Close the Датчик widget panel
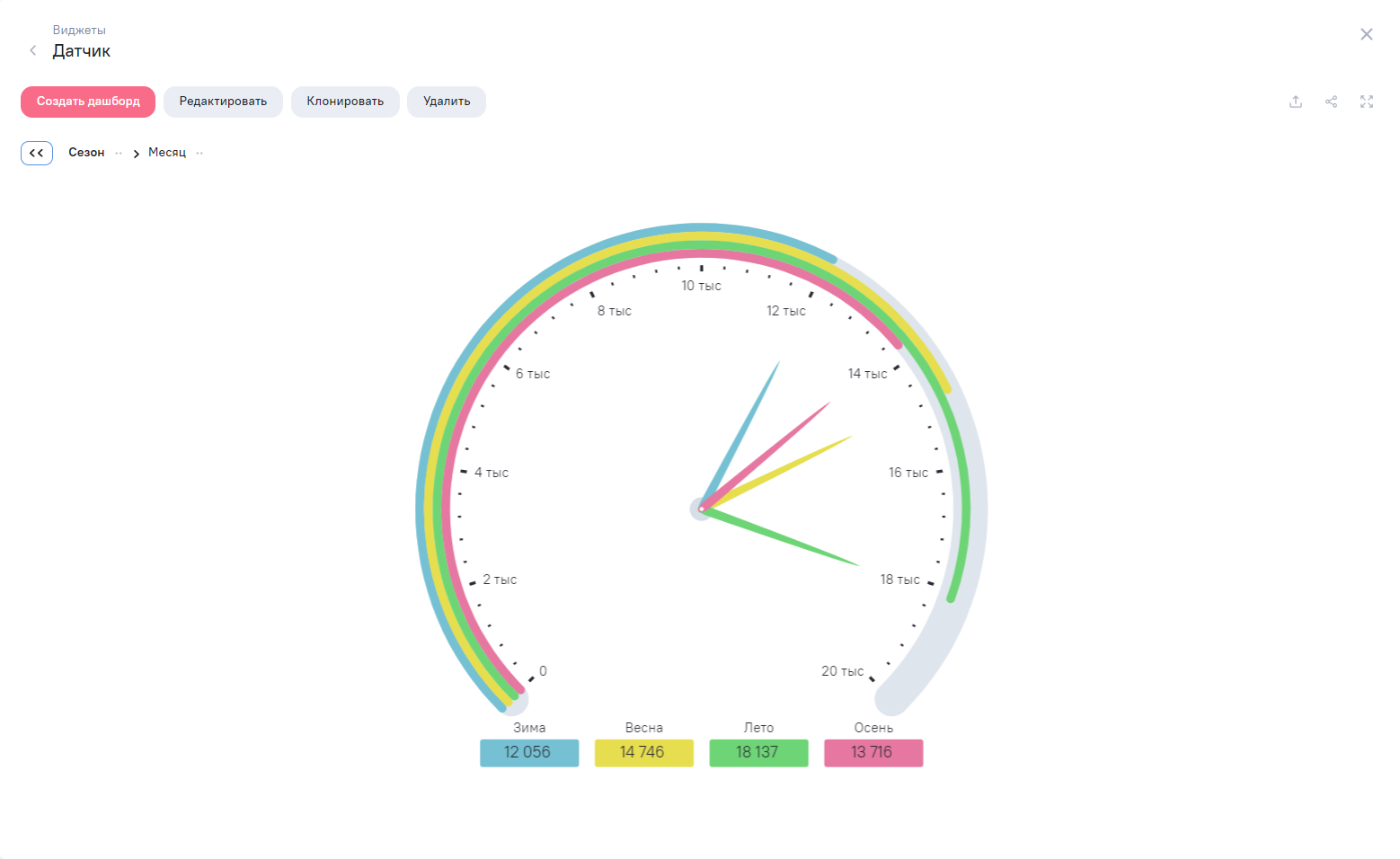1400x859 pixels. [1366, 34]
